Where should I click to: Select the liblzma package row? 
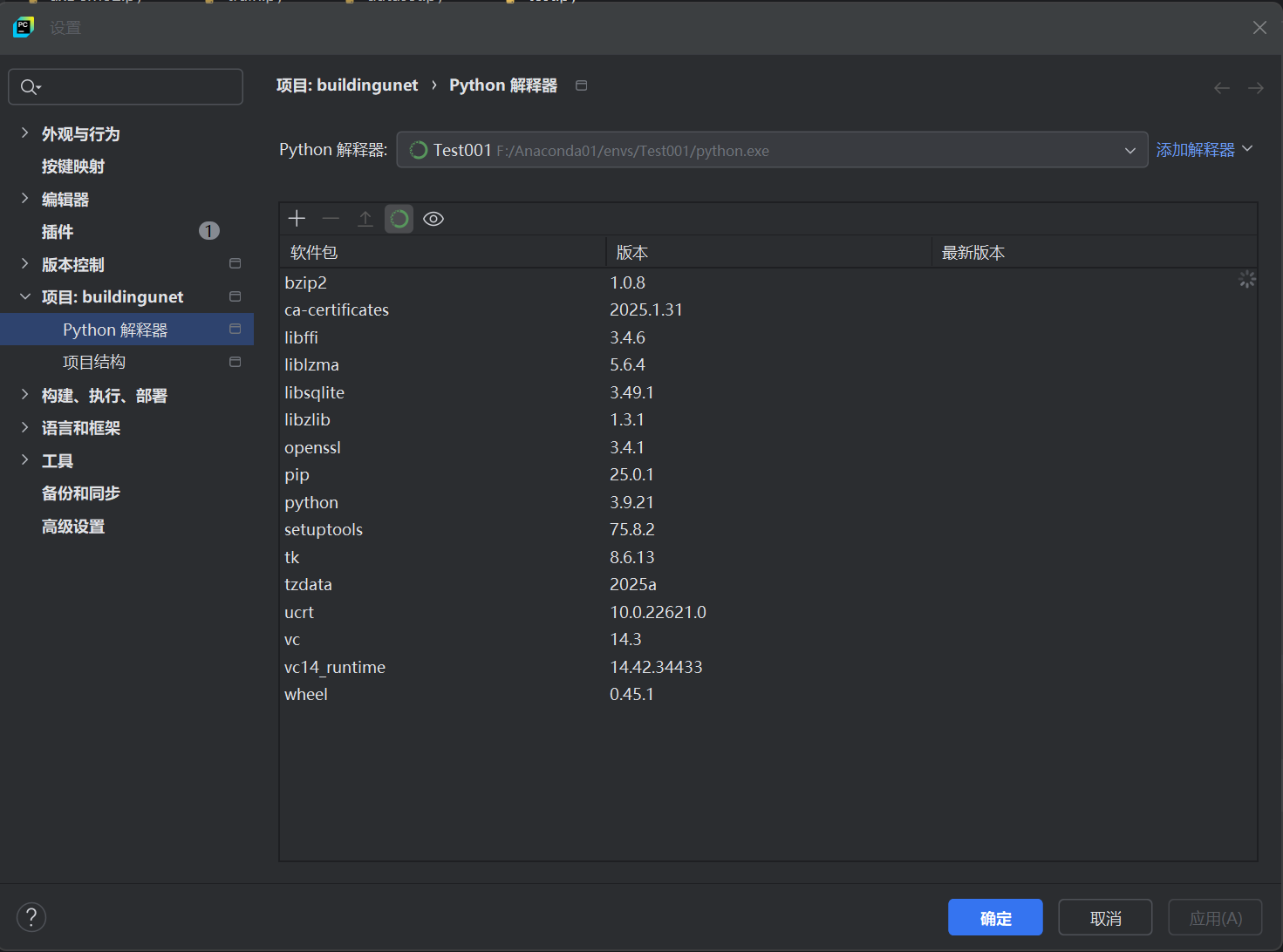(768, 364)
